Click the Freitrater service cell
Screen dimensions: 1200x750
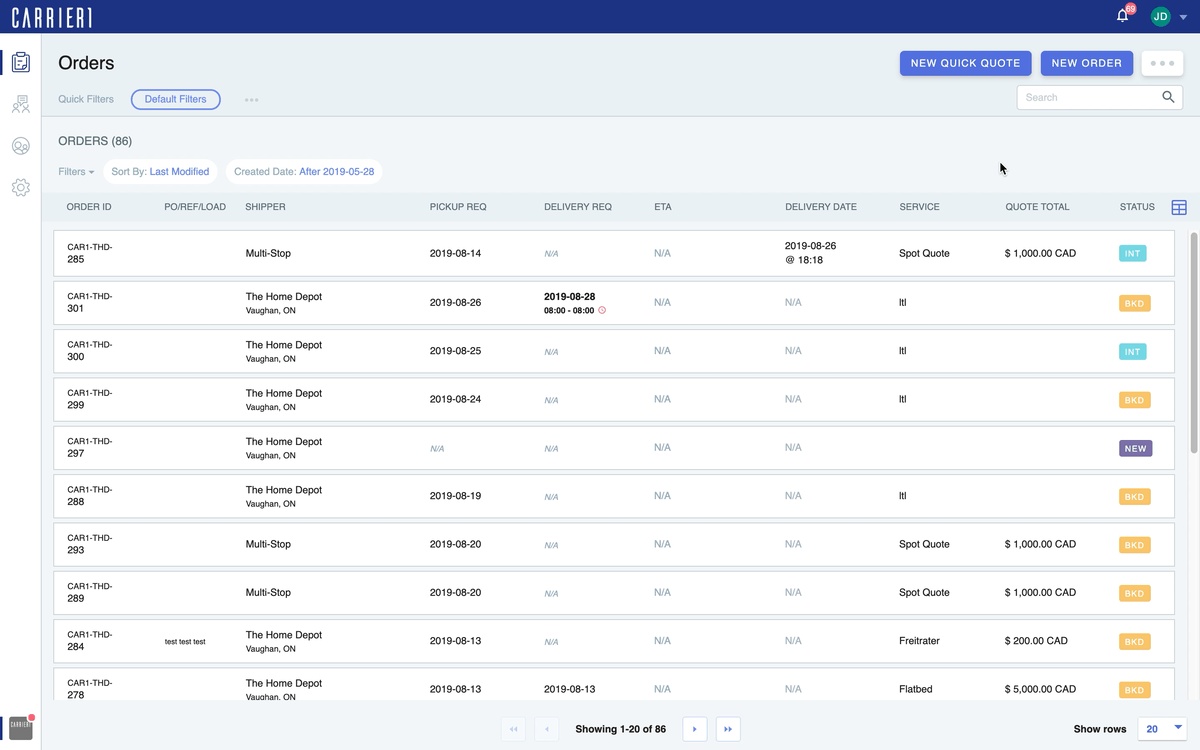(919, 641)
